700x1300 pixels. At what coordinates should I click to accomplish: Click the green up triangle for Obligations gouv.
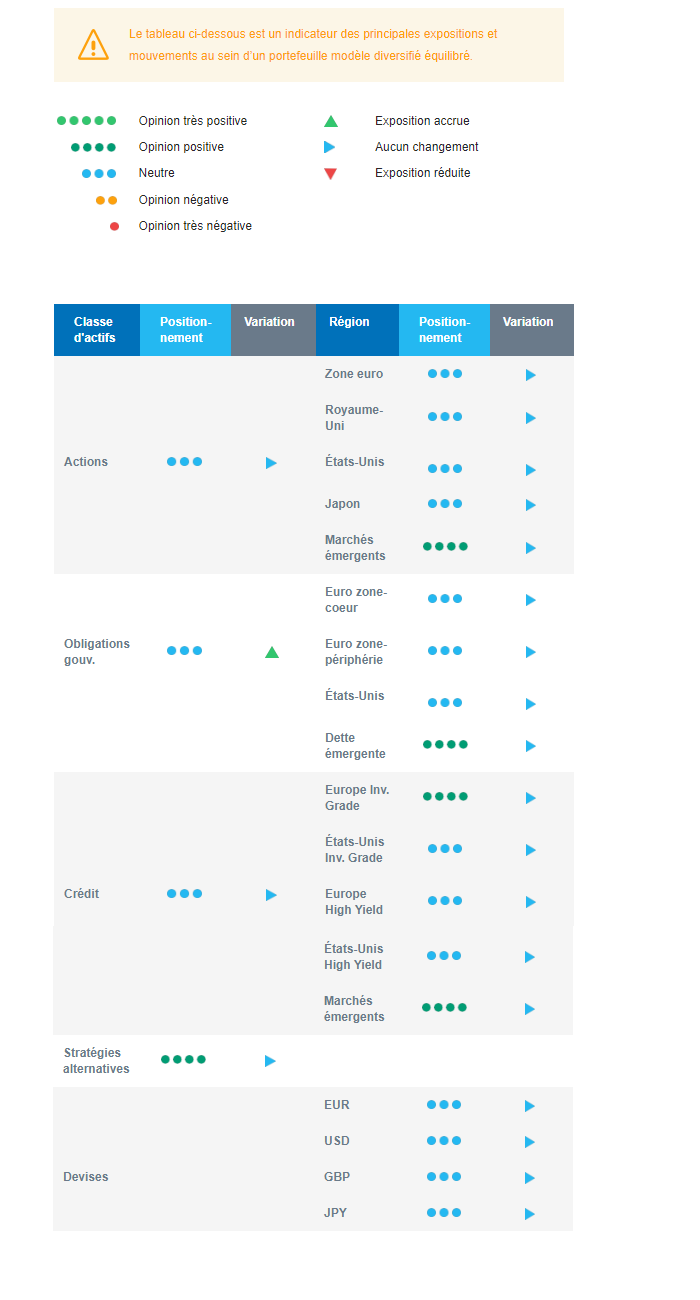point(272,652)
